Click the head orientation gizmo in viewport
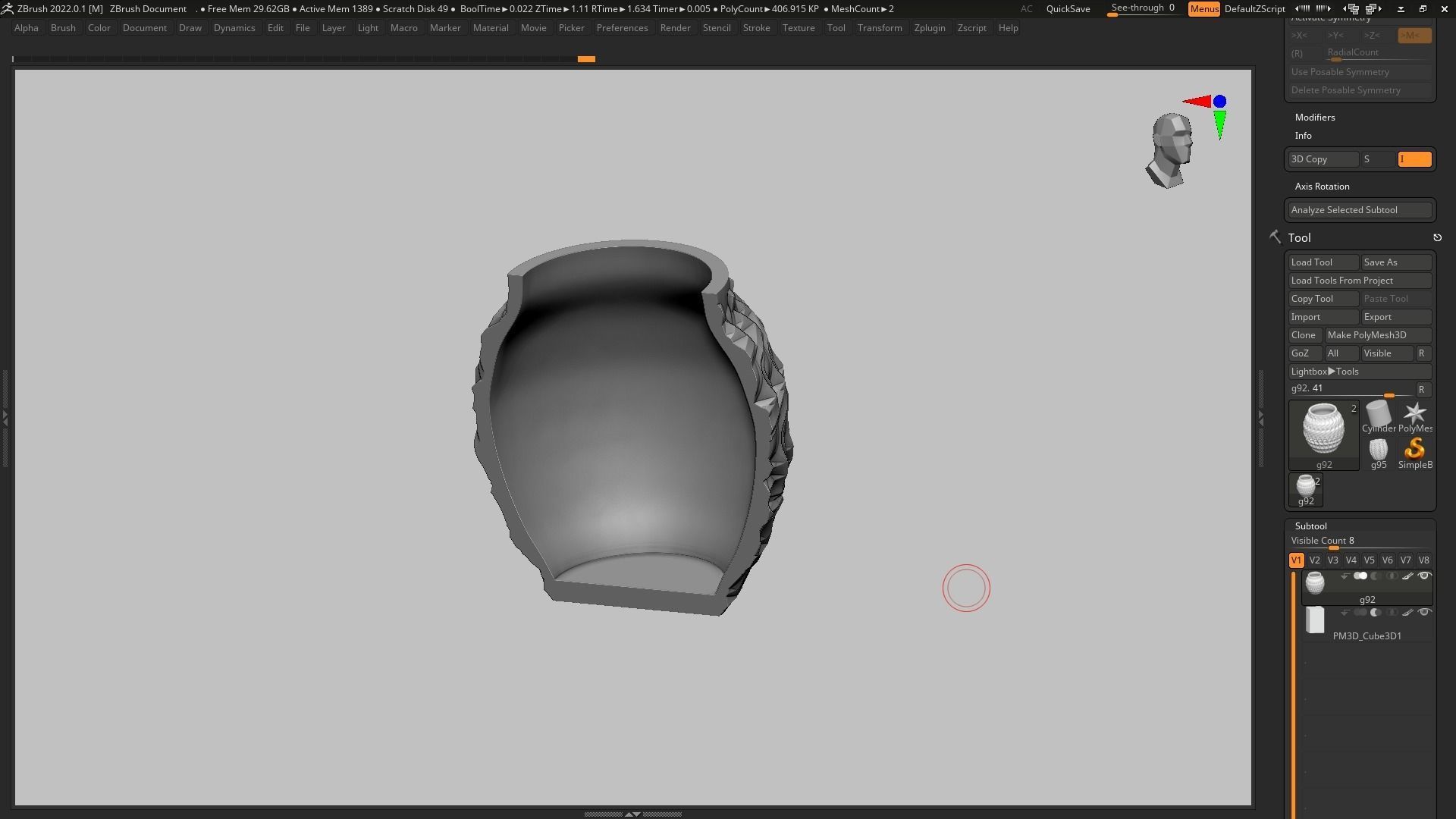Screen dimensions: 1456x819 pos(1170,150)
